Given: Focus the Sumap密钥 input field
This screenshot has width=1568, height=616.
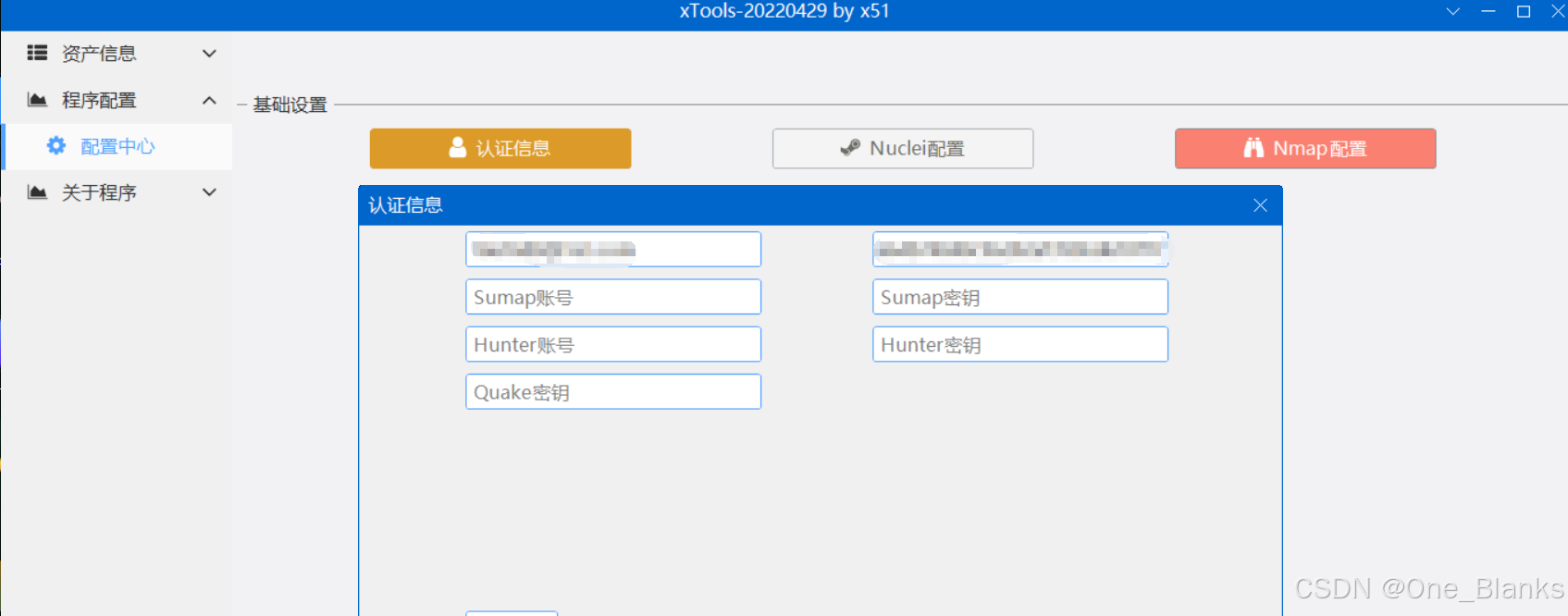Looking at the screenshot, I should (1020, 297).
